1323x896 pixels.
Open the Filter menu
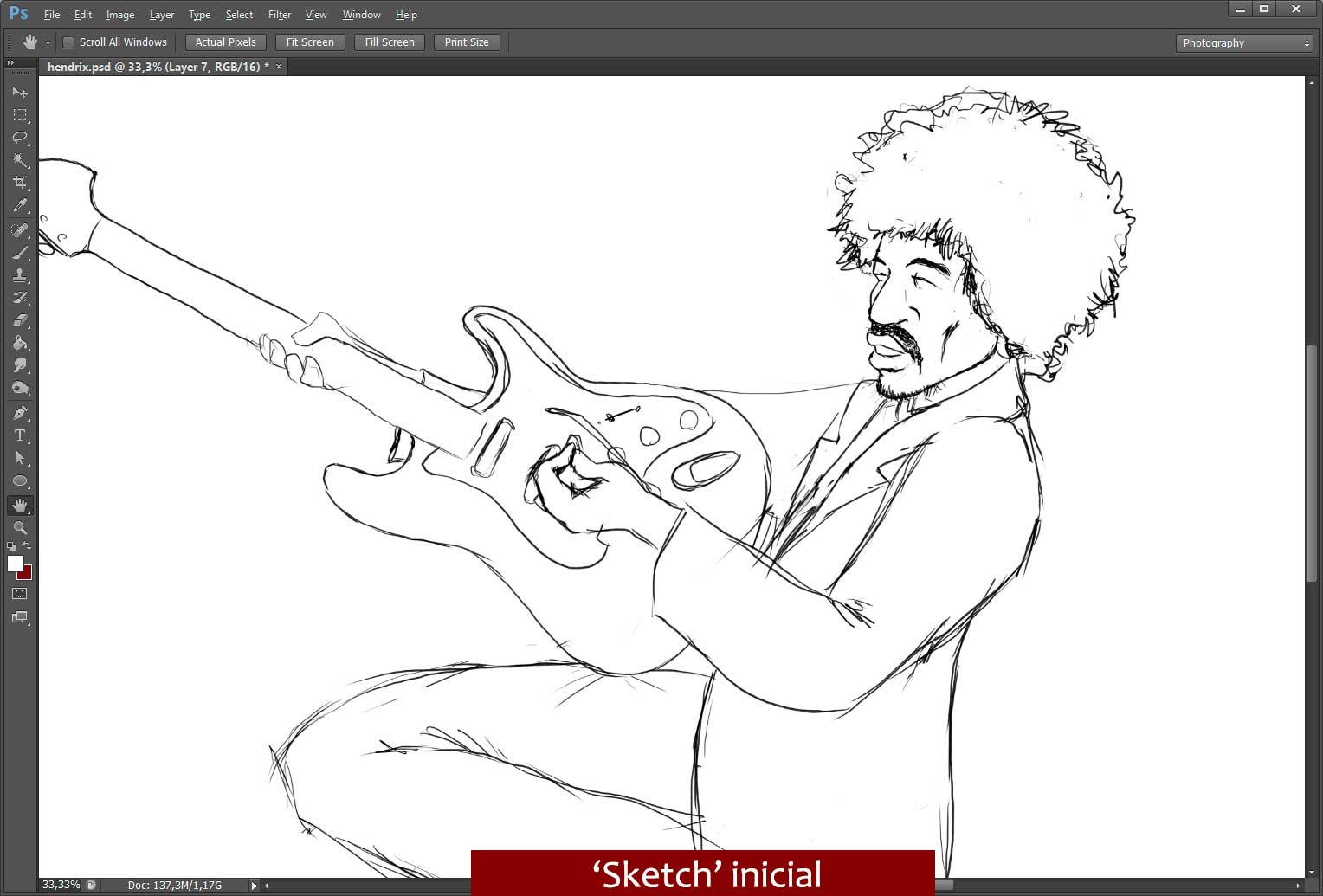coord(280,15)
